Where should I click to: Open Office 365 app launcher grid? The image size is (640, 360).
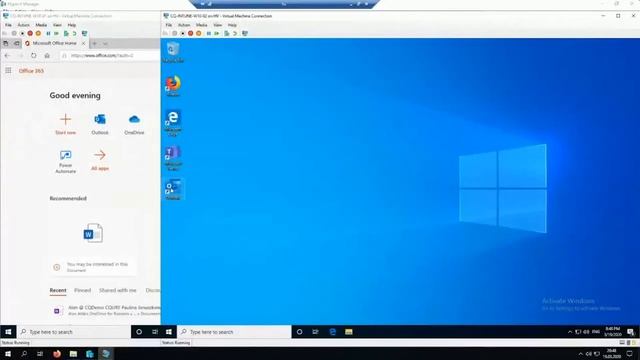(x=8, y=71)
